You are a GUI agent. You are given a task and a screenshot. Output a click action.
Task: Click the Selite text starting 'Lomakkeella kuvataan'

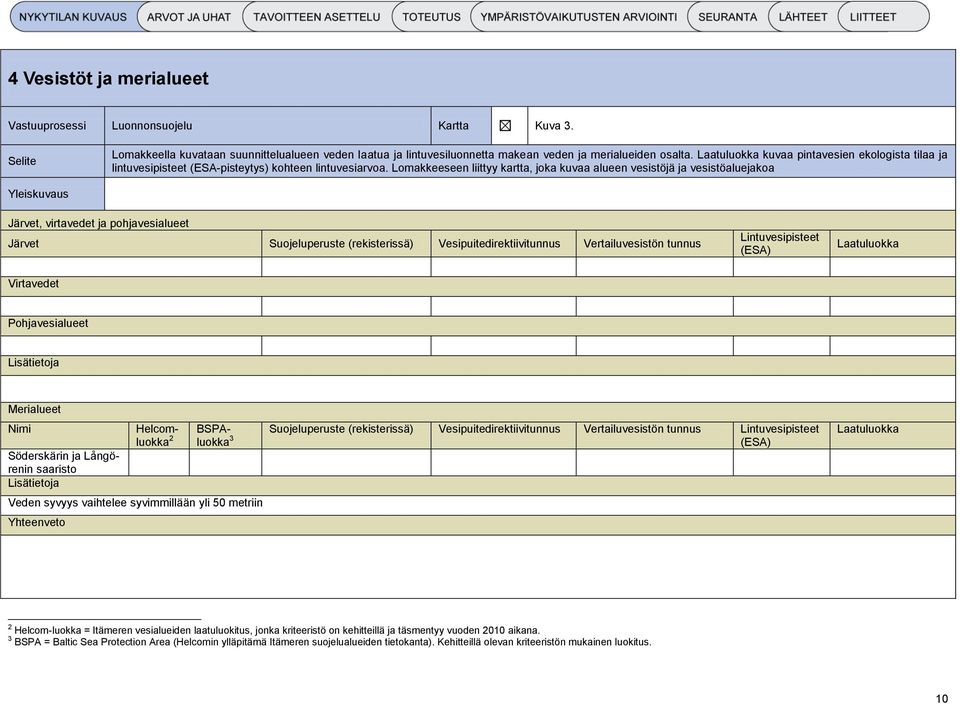coord(530,161)
